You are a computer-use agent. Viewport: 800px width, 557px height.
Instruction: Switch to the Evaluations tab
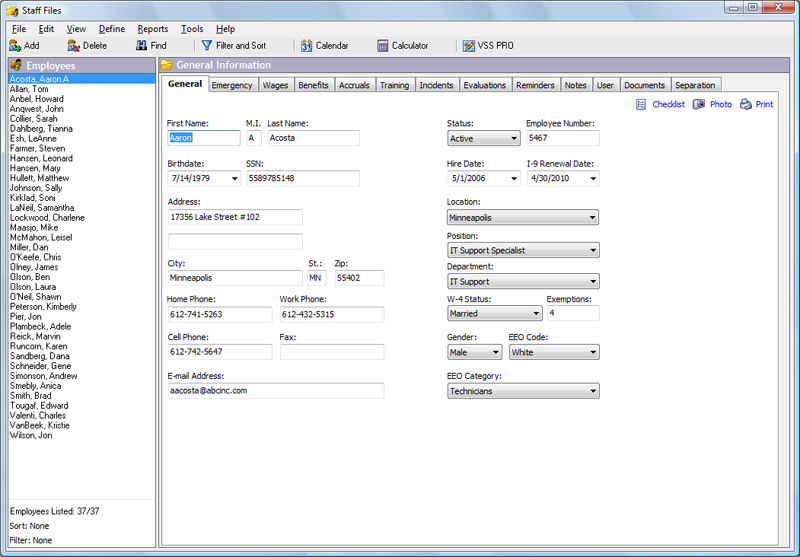pyautogui.click(x=485, y=85)
